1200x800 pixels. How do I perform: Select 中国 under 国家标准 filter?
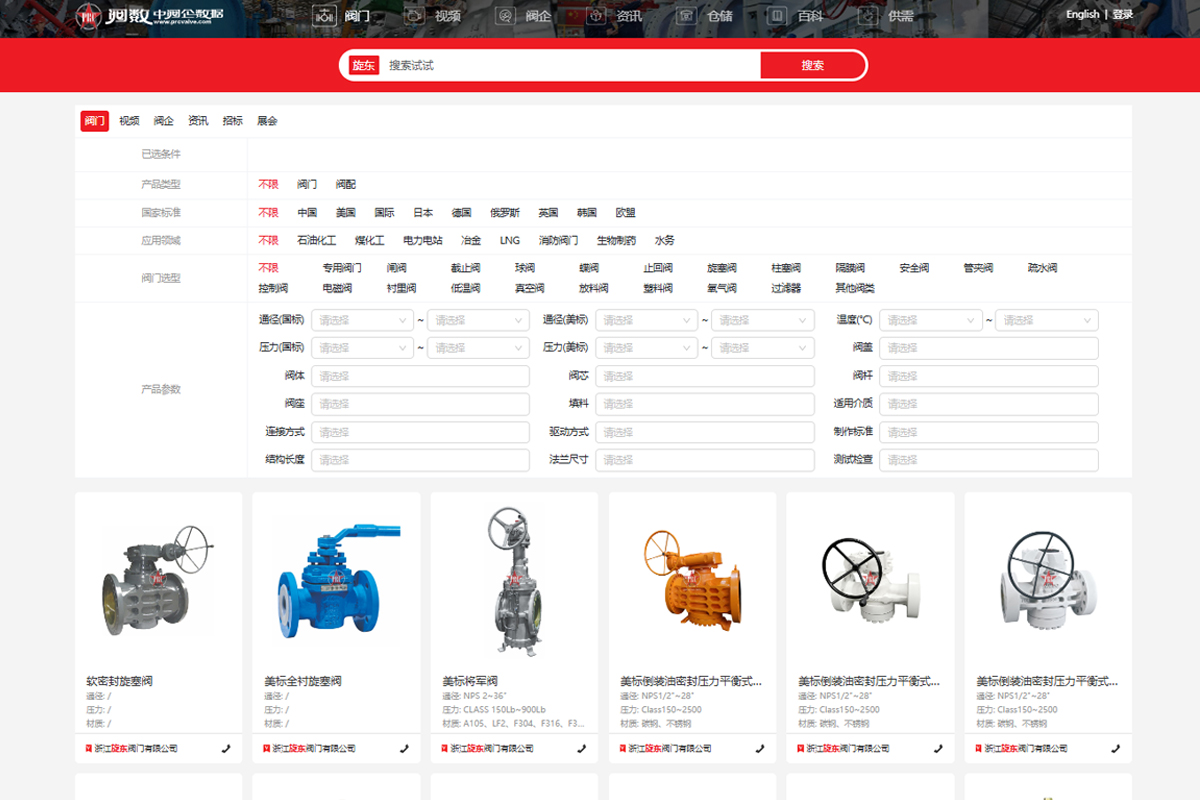tap(307, 213)
